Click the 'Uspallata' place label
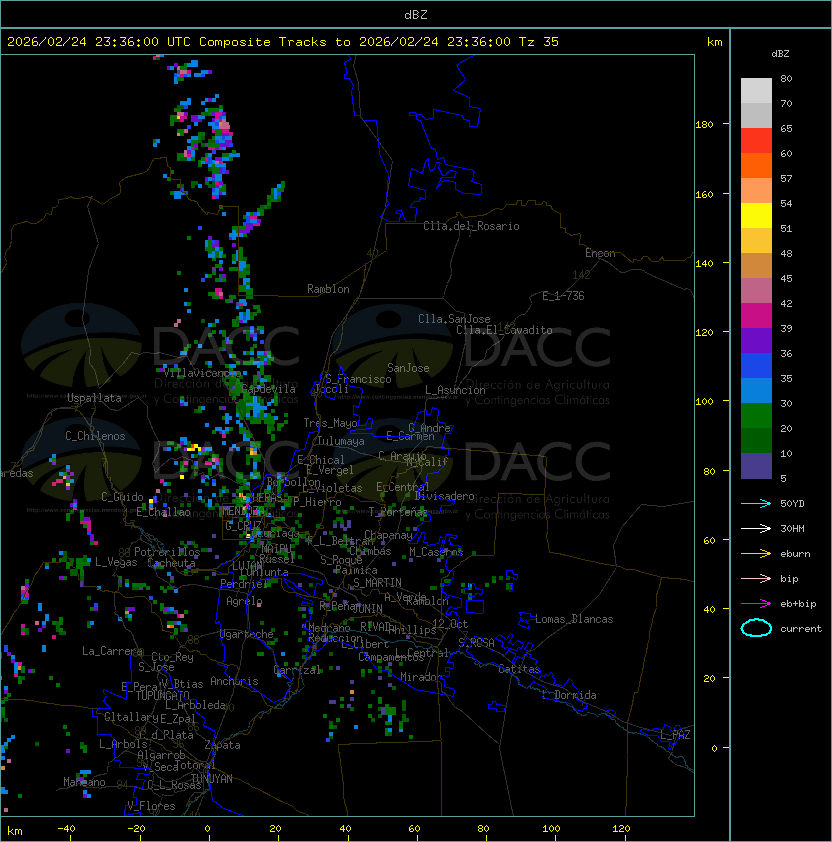The width and height of the screenshot is (832, 842). (x=94, y=398)
